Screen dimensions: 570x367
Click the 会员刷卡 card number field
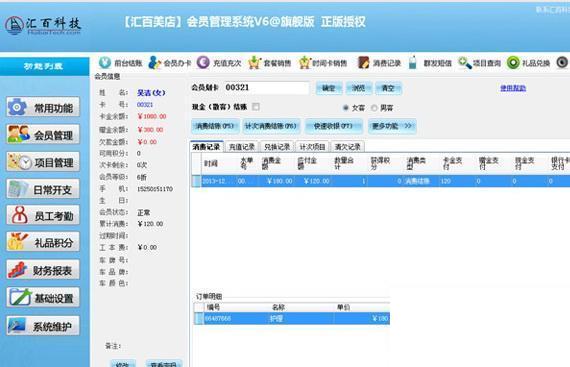point(266,88)
